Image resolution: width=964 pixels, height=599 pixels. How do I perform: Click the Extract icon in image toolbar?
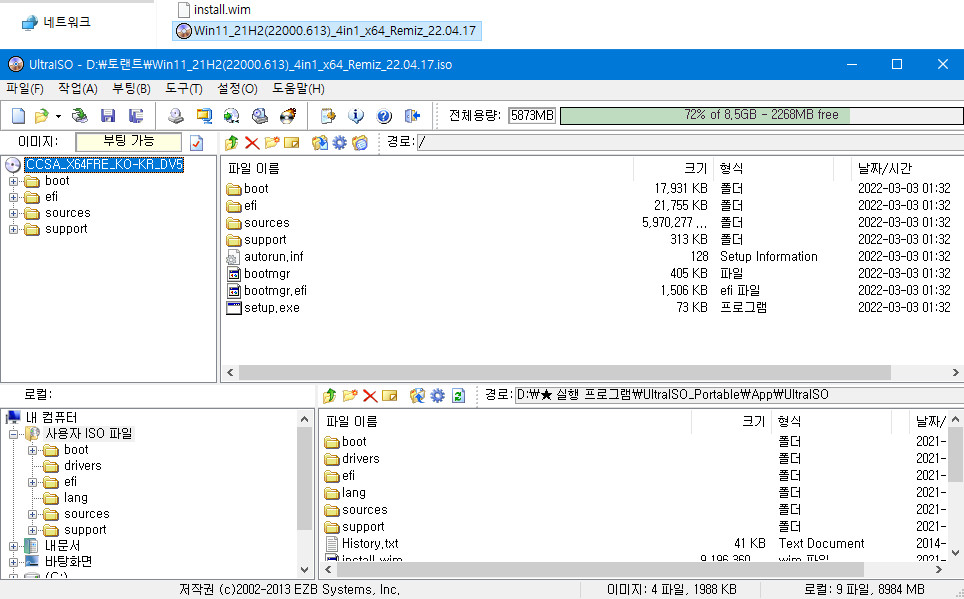pyautogui.click(x=320, y=143)
